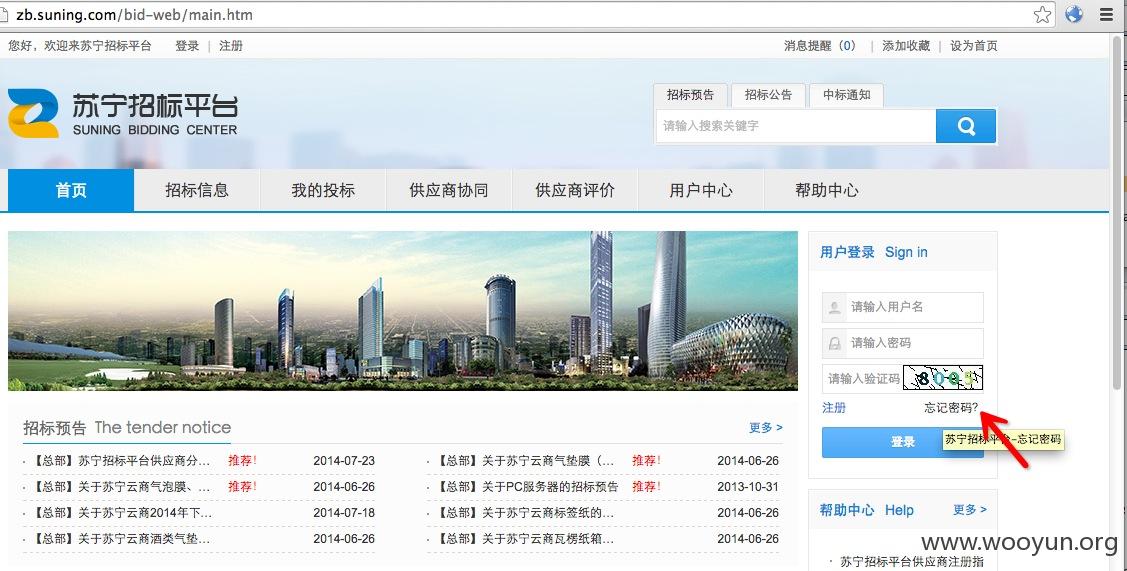The height and width of the screenshot is (571, 1127).
Task: Click the address bar URL
Action: (134, 14)
